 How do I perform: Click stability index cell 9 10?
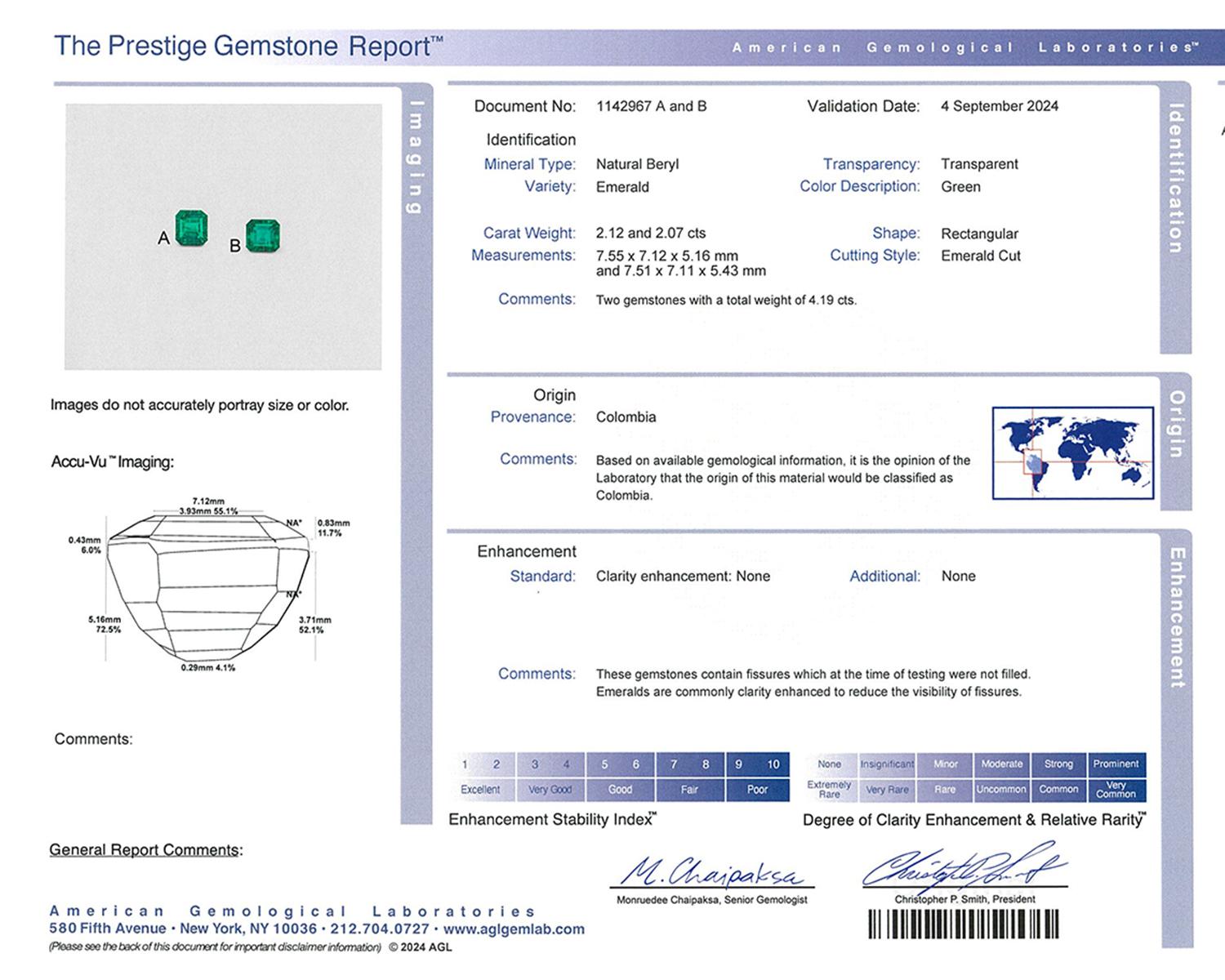click(x=757, y=764)
